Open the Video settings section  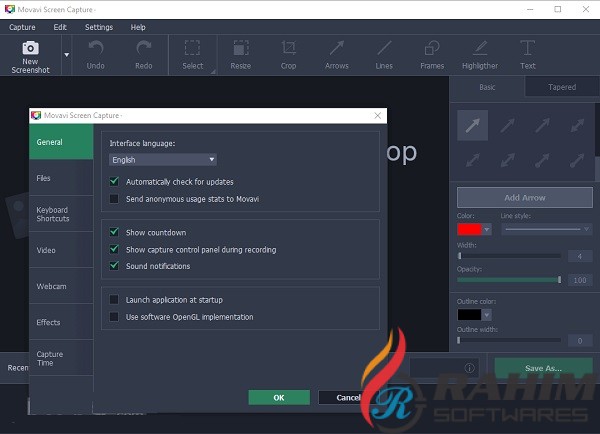click(61, 250)
